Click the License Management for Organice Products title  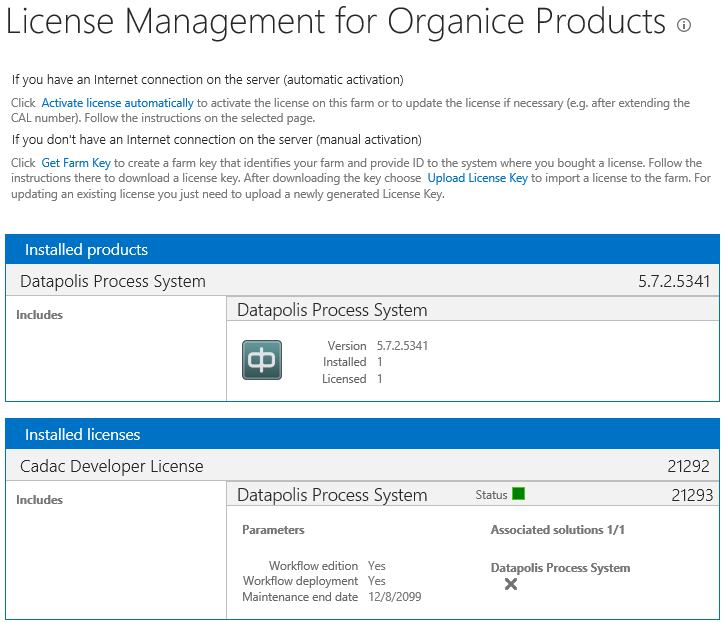coord(336,22)
